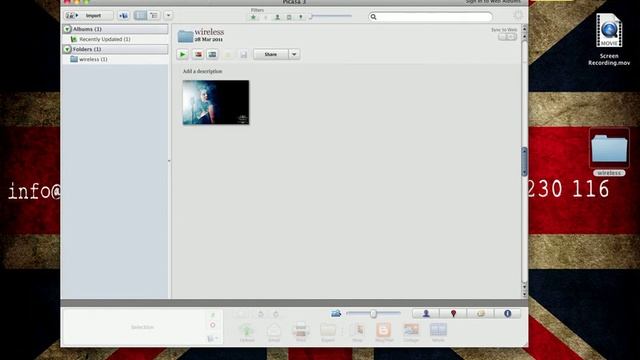The height and width of the screenshot is (360, 640).
Task: Play fullscreen slideshow with green button
Action: (182, 54)
